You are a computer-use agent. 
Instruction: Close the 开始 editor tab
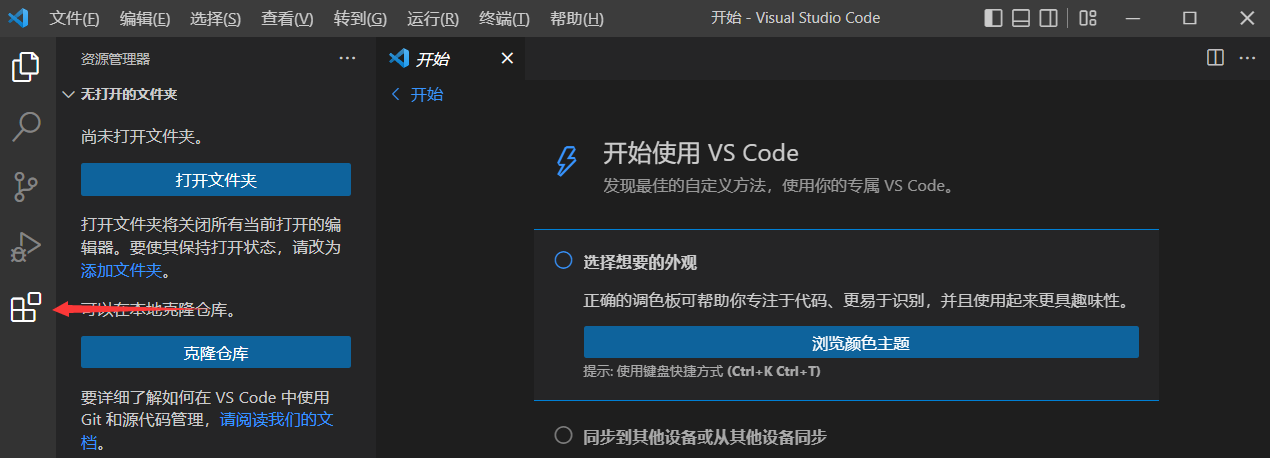(507, 58)
